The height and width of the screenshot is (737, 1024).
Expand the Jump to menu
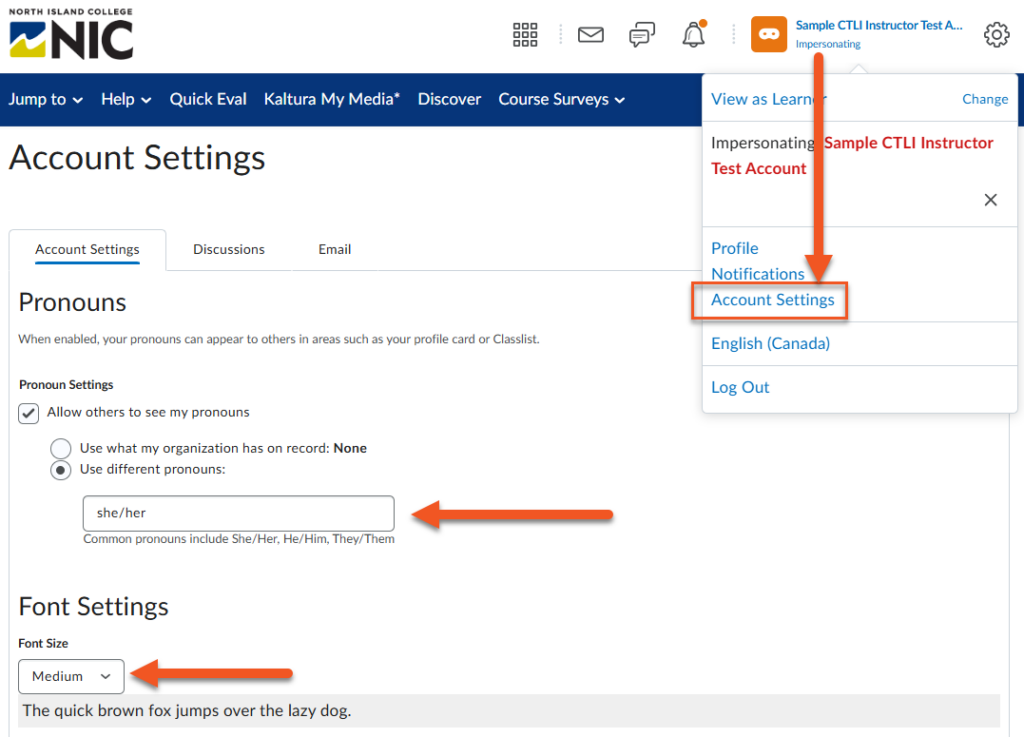(x=46, y=99)
